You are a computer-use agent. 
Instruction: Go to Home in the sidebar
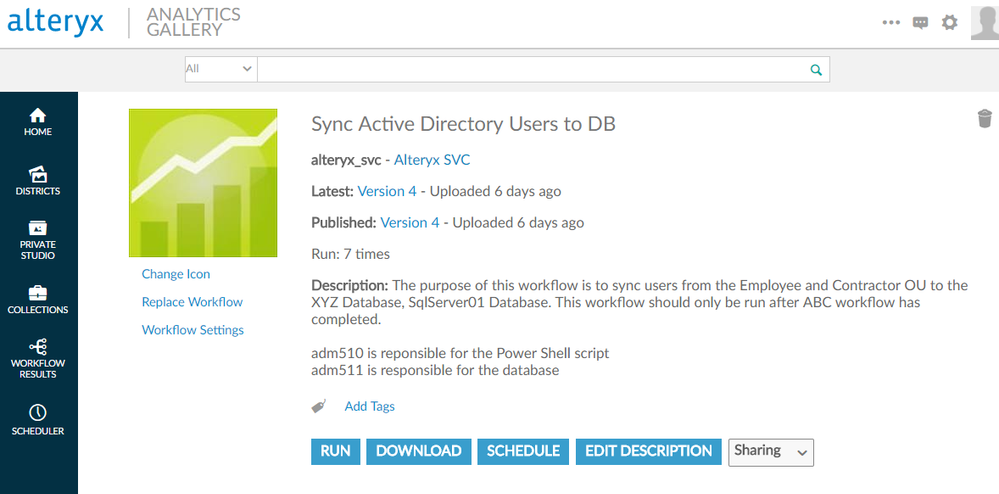coord(38,122)
